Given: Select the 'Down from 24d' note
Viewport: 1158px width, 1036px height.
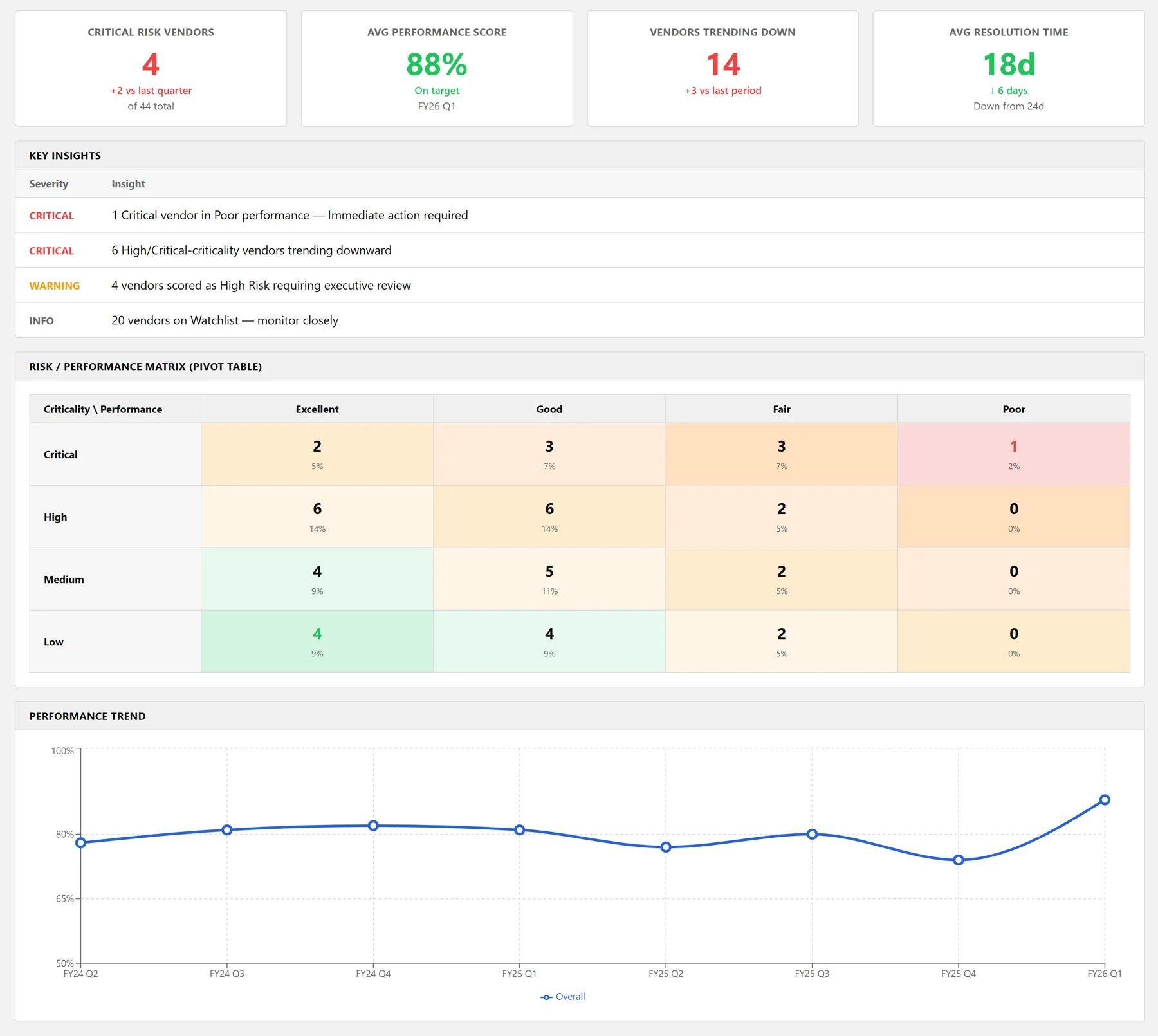Looking at the screenshot, I should tap(1009, 106).
